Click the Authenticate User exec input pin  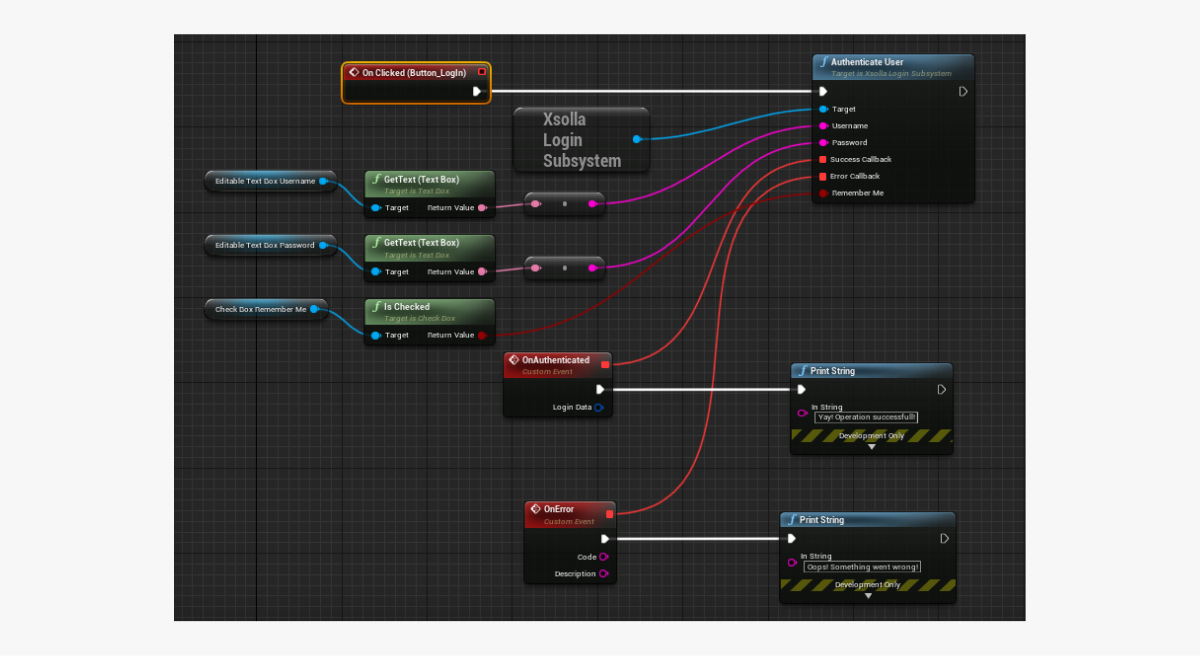tap(823, 91)
